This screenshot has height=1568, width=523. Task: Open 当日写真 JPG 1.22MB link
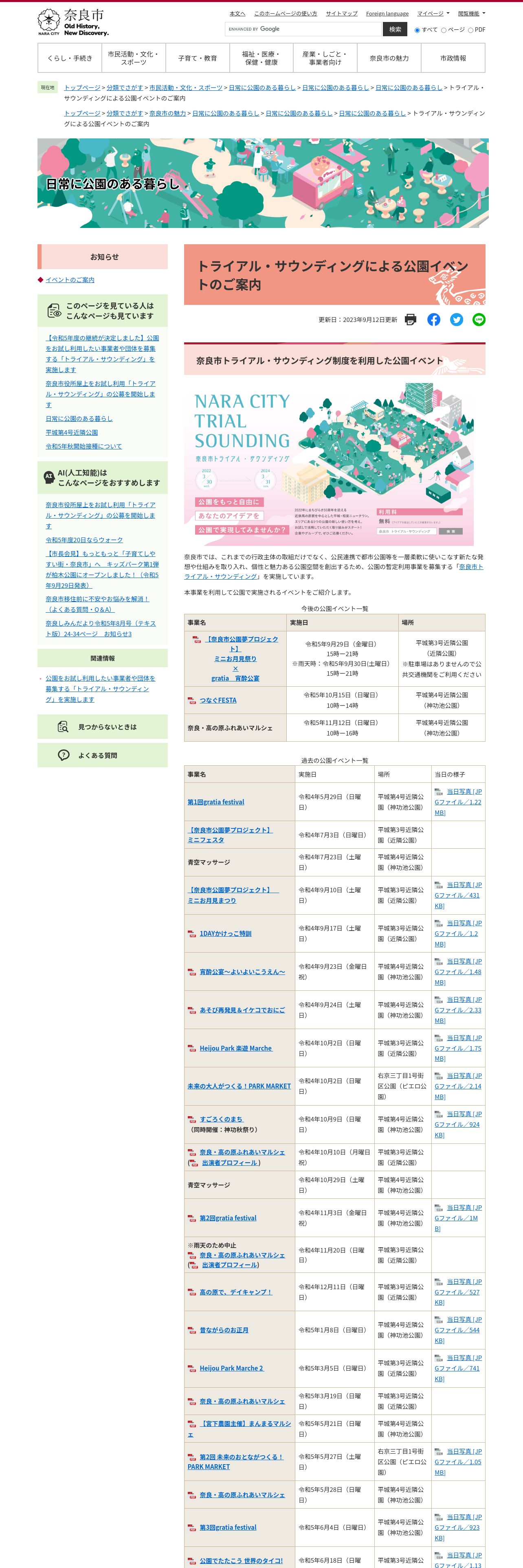(458, 802)
